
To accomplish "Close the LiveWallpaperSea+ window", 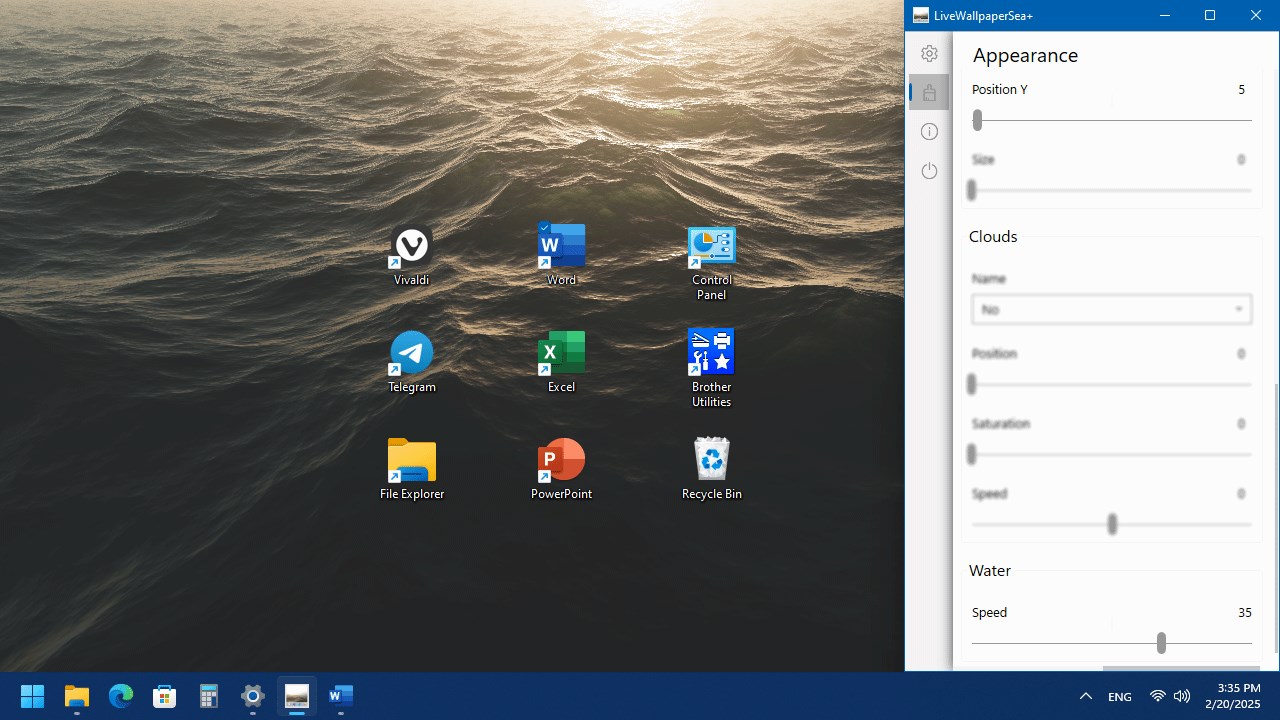I will pos(1256,15).
